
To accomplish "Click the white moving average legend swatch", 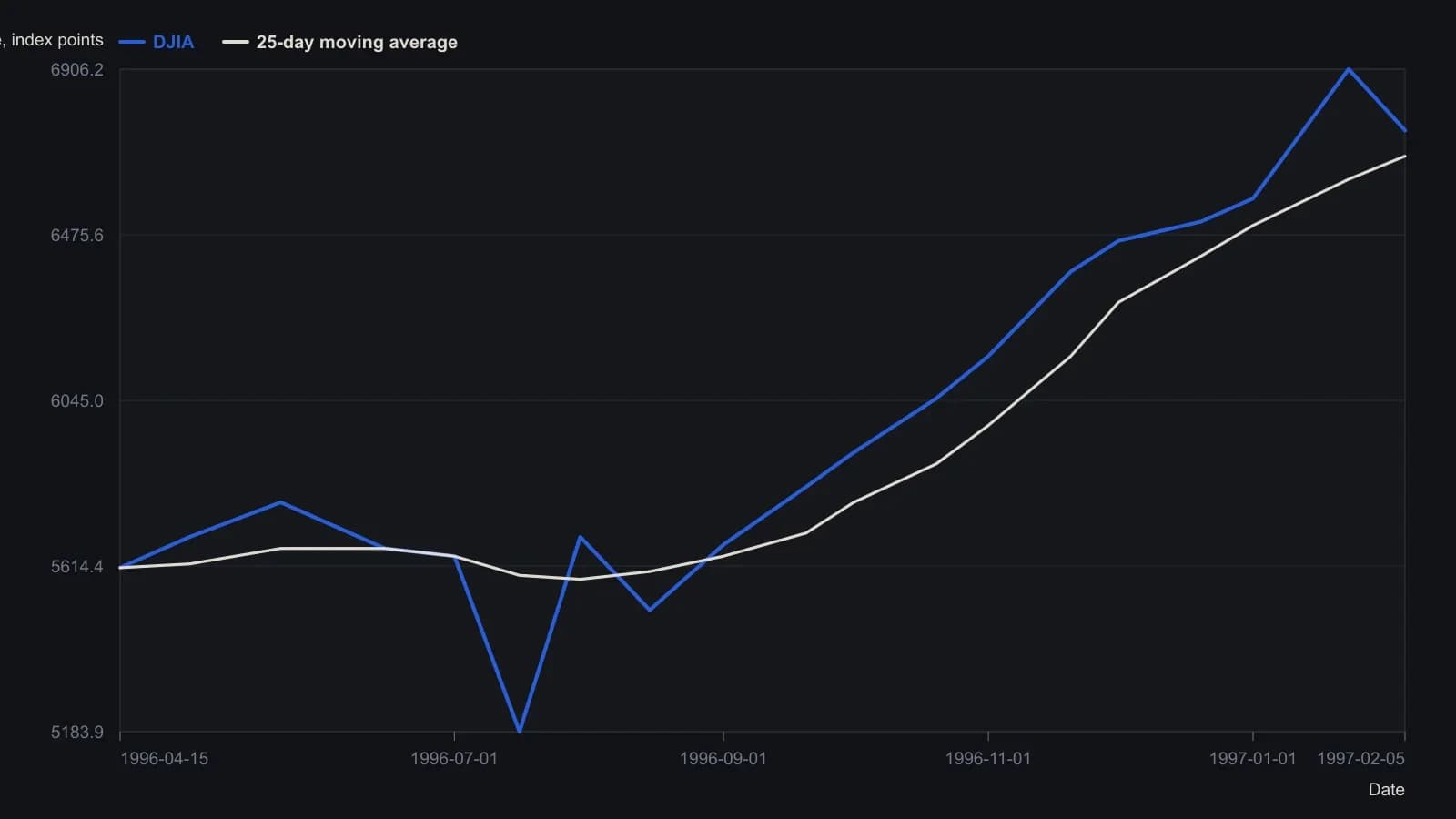I will pyautogui.click(x=236, y=42).
